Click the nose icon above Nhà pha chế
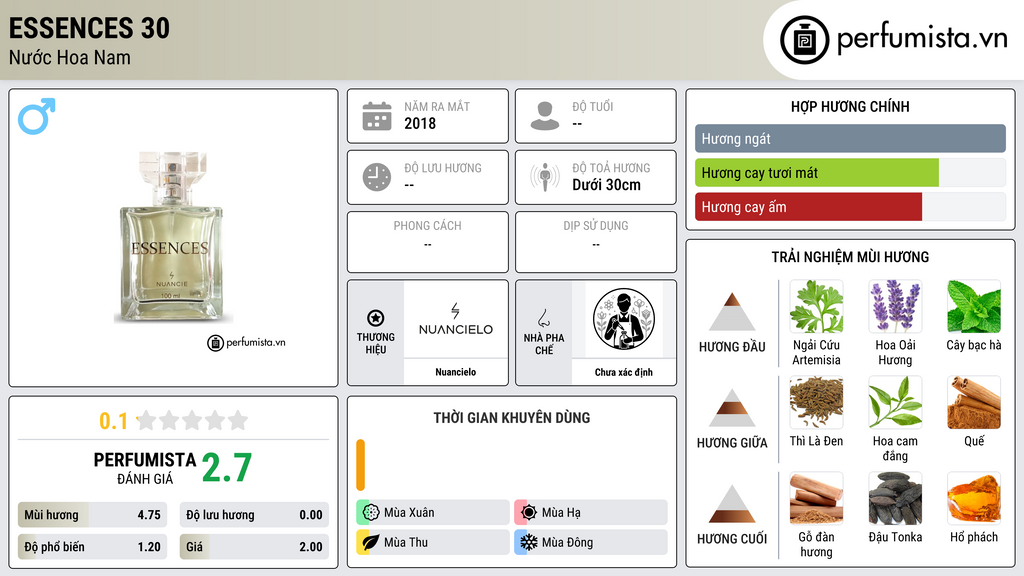Viewport: 1024px width, 576px height. (x=543, y=318)
